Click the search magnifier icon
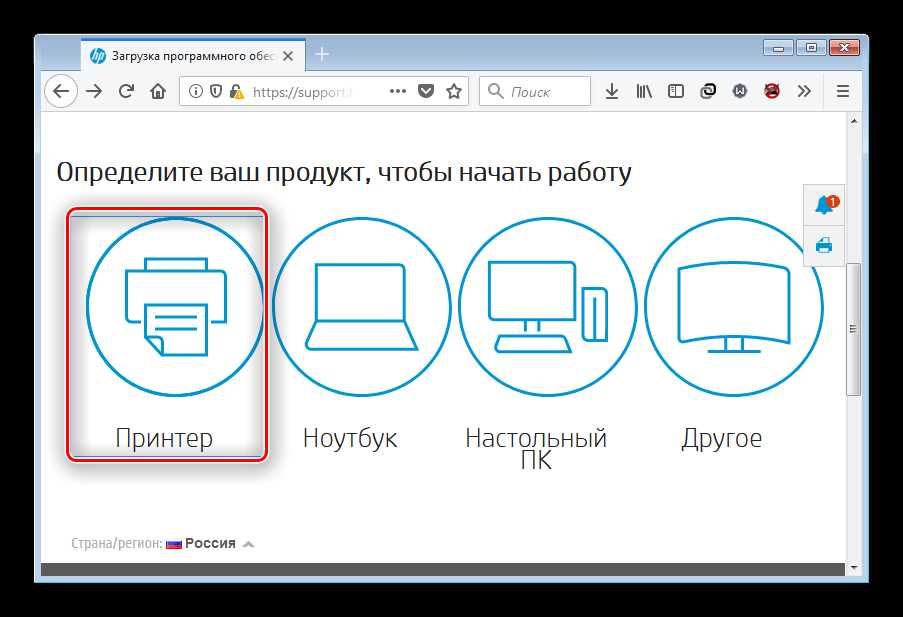Screen dimensions: 903x617 tap(495, 91)
